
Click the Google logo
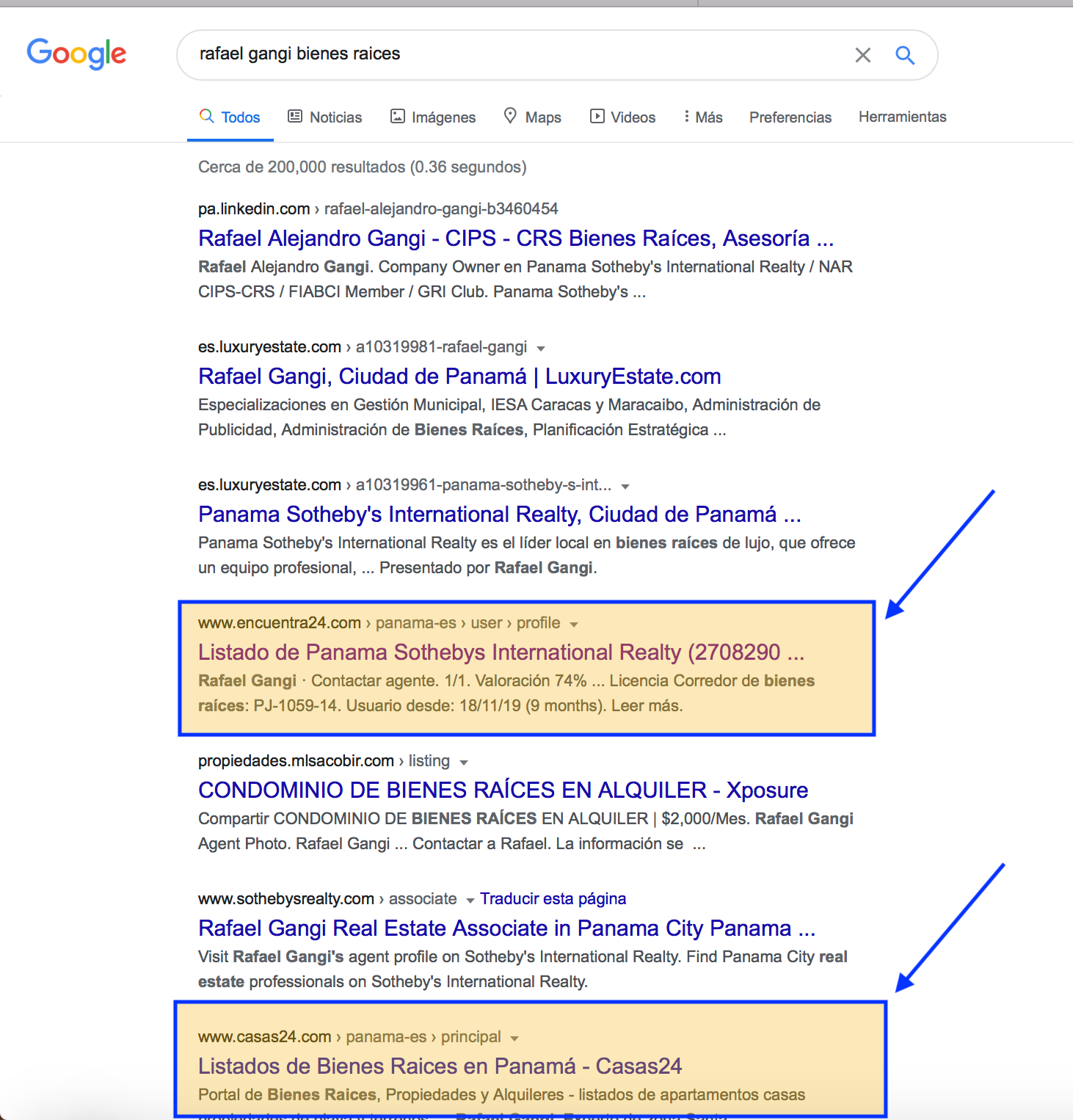pyautogui.click(x=76, y=54)
